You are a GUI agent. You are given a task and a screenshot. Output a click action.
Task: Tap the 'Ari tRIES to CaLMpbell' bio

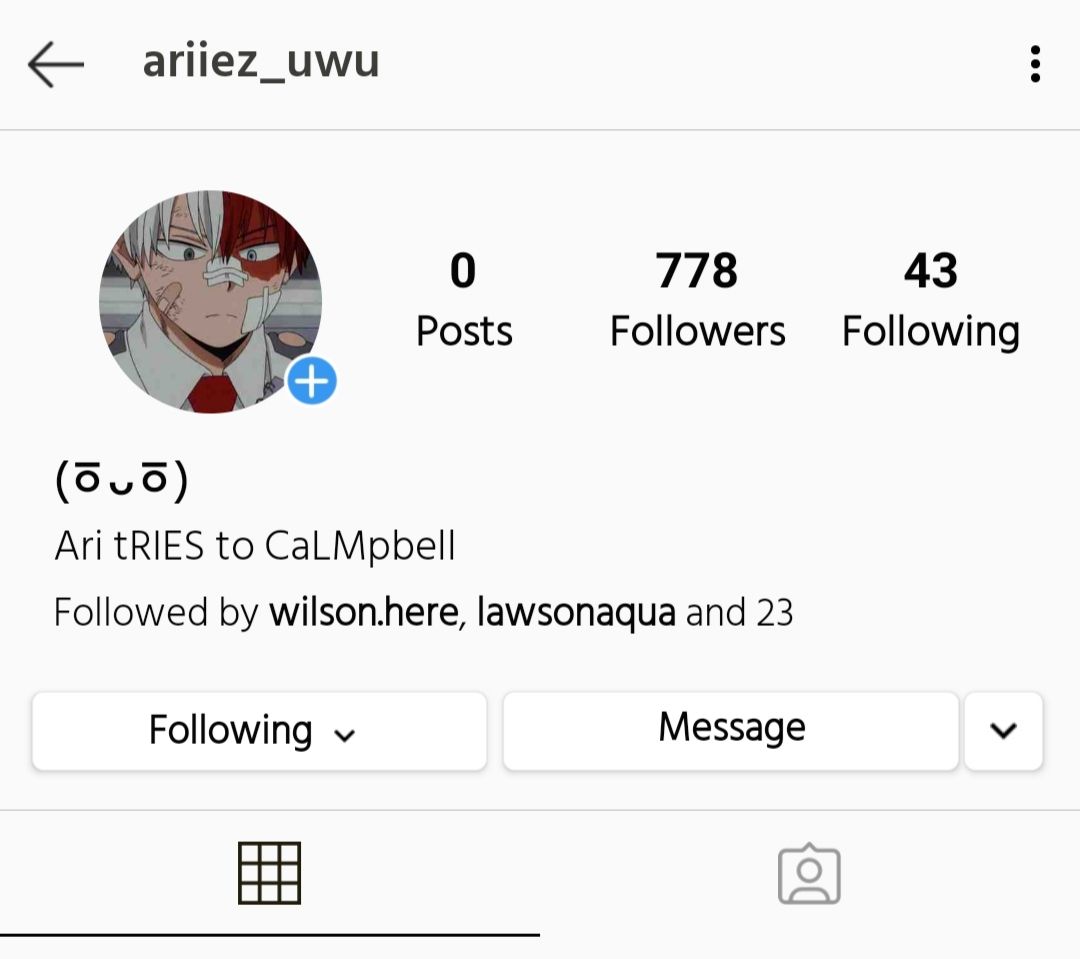click(255, 546)
